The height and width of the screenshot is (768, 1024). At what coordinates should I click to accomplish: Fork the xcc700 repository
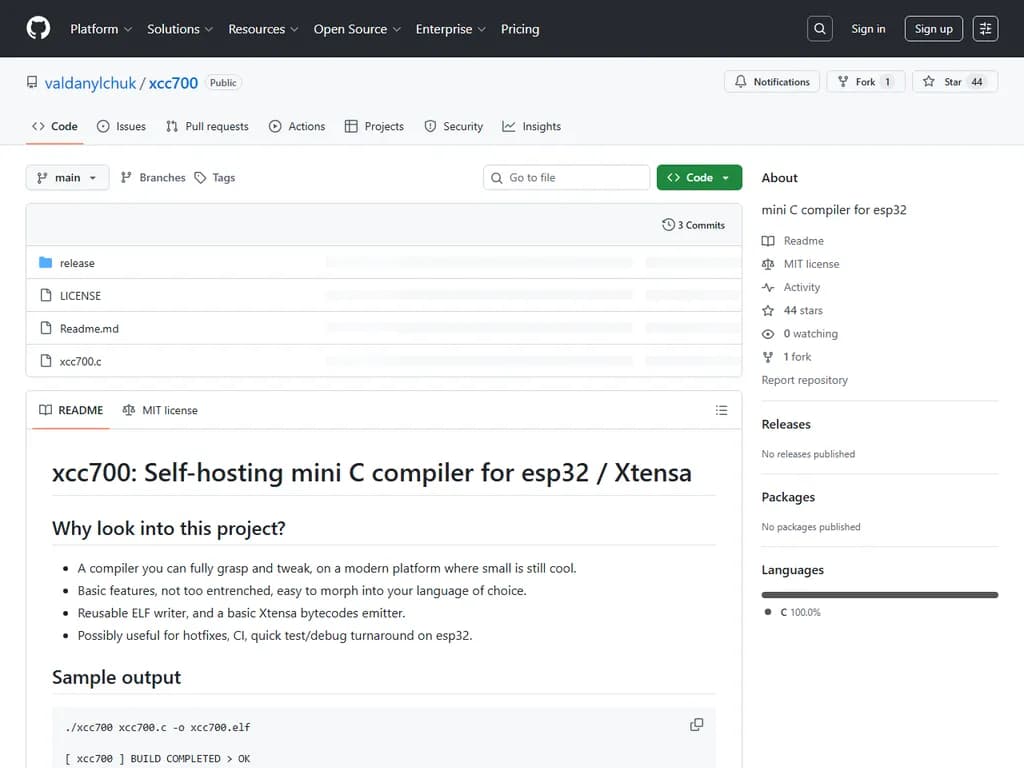point(865,82)
